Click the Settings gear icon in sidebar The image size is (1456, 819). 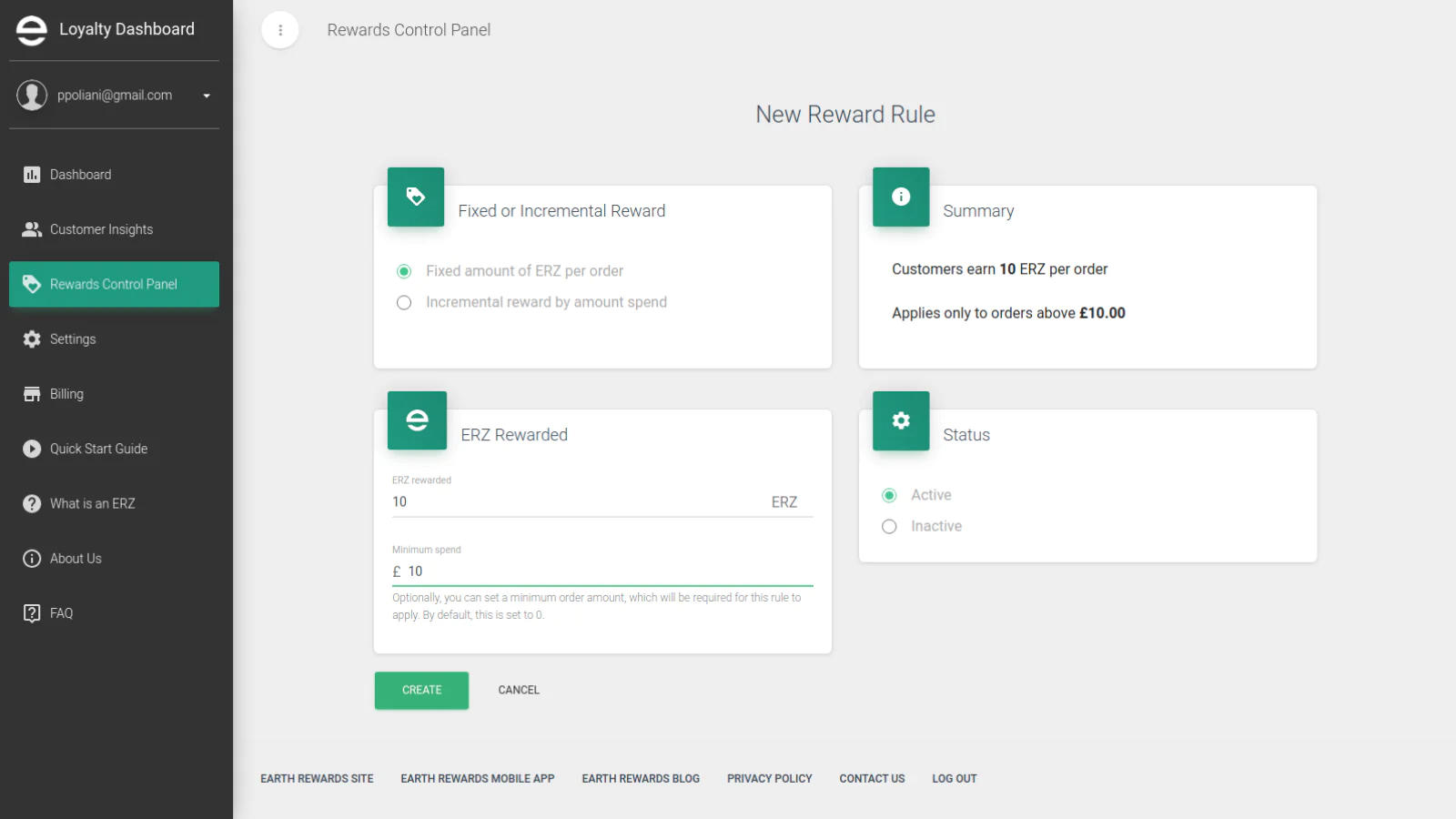pyautogui.click(x=32, y=339)
